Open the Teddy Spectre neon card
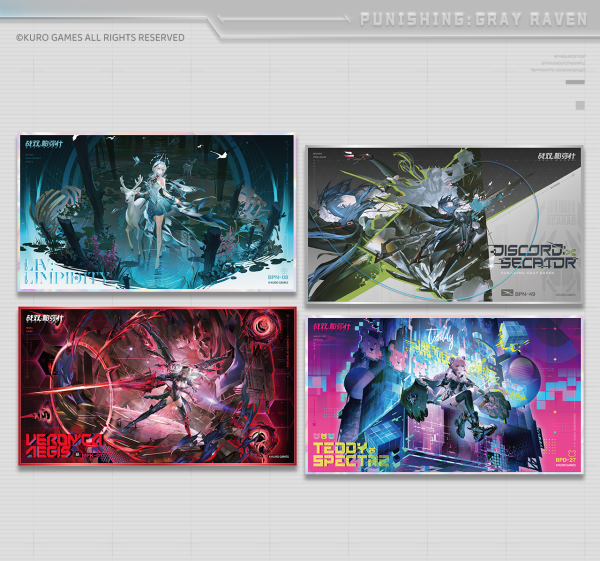This screenshot has width=600, height=561. [445, 395]
